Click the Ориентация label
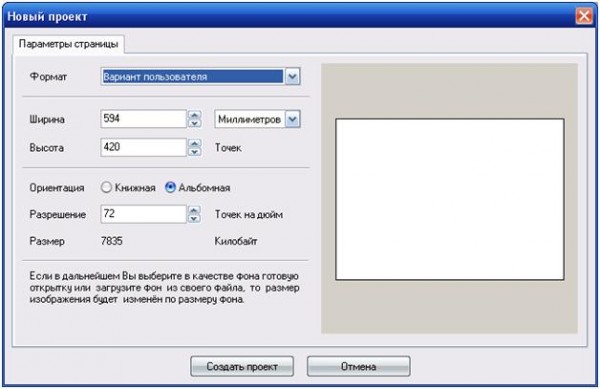The image size is (600, 389). (x=57, y=188)
